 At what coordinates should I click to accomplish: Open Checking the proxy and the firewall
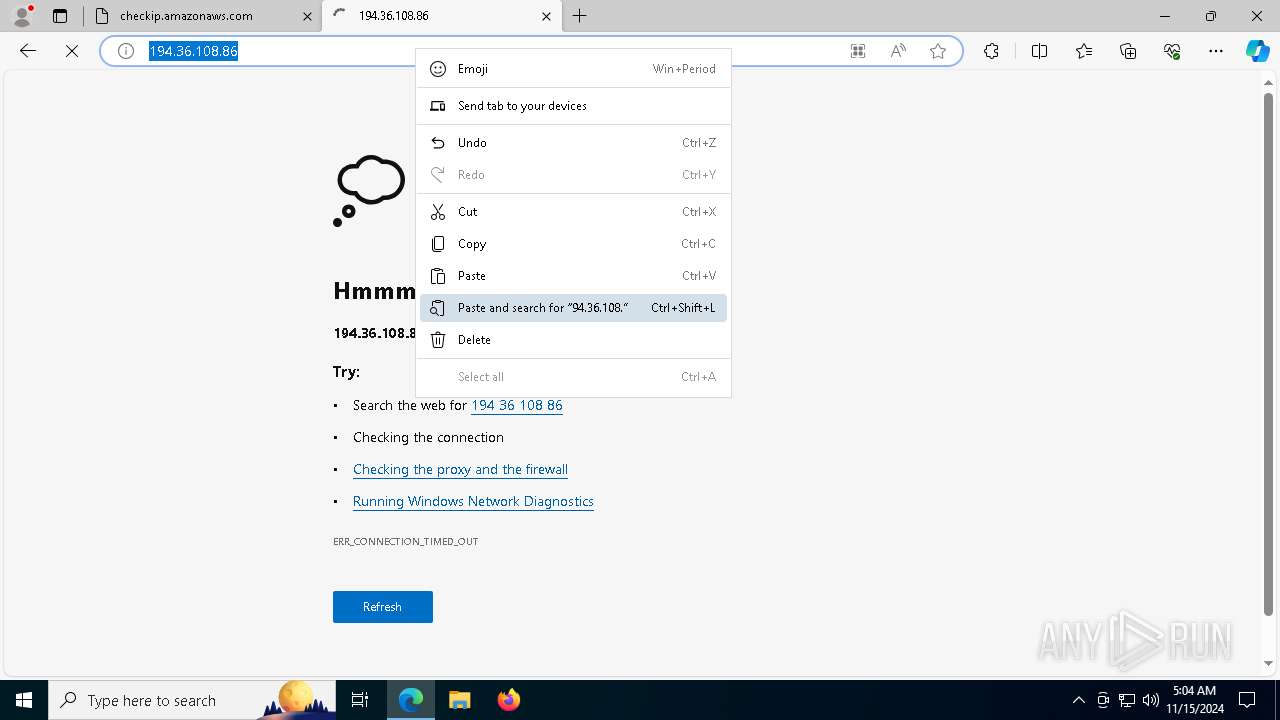[460, 469]
